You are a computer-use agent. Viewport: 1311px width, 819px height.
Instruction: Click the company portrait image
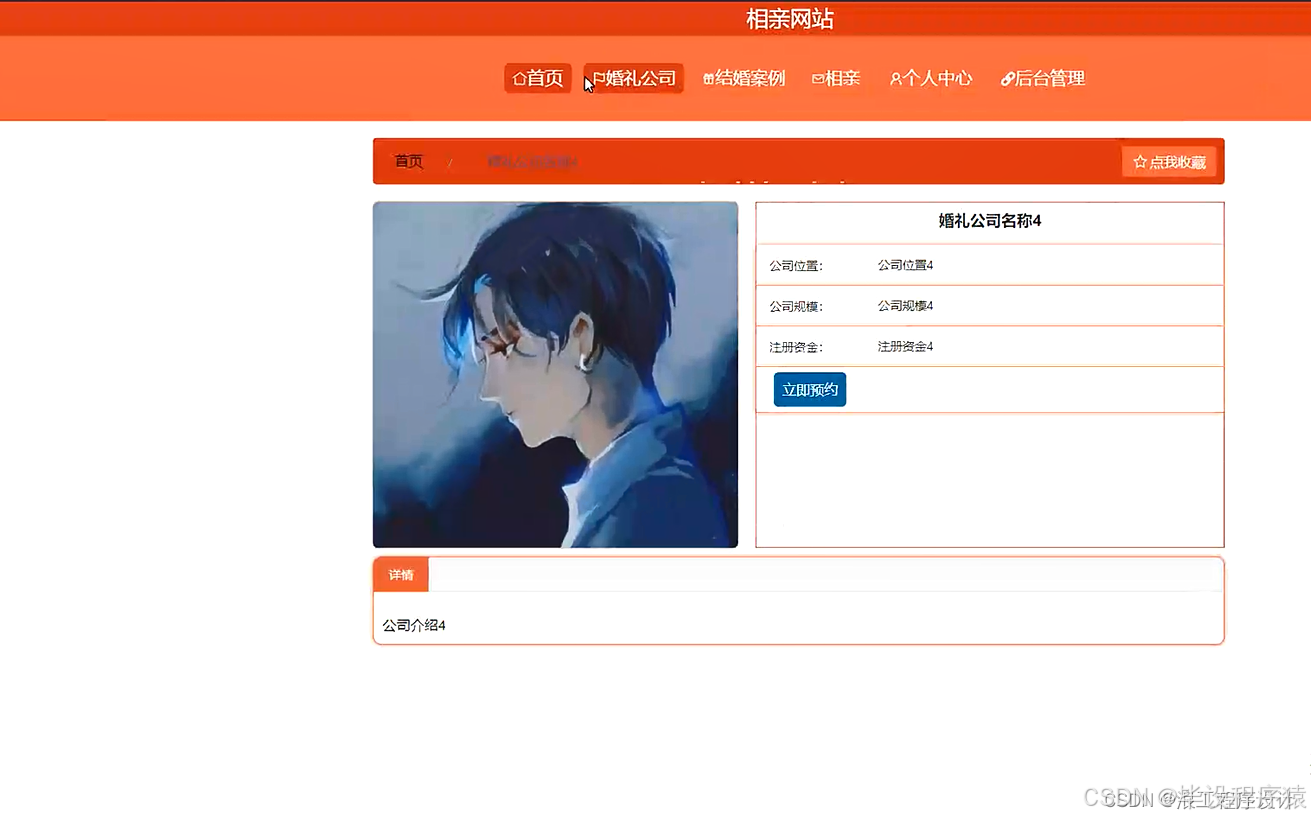pyautogui.click(x=555, y=375)
